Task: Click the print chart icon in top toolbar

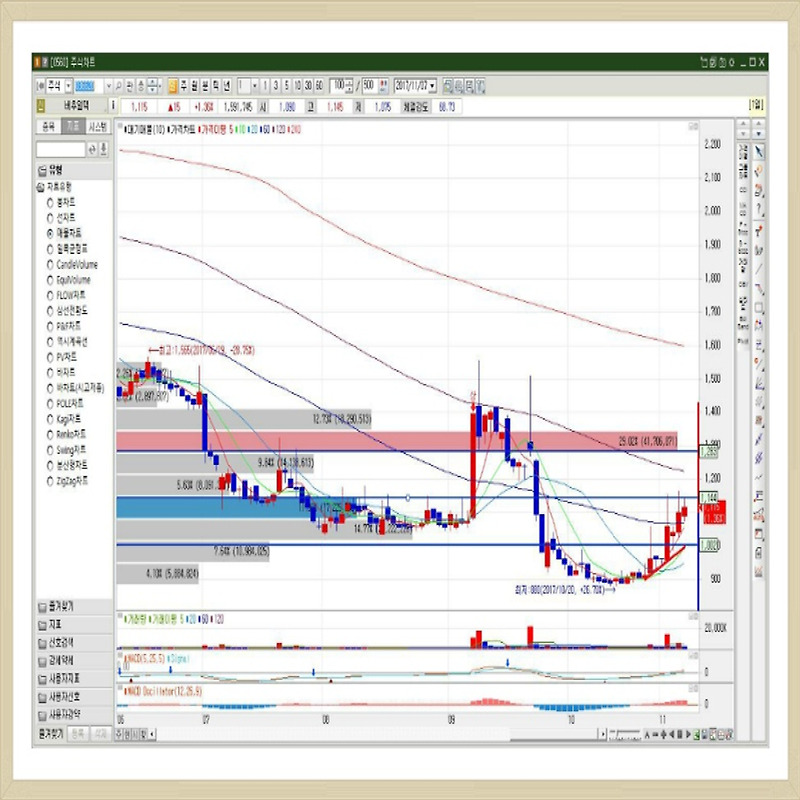Action: (459, 86)
